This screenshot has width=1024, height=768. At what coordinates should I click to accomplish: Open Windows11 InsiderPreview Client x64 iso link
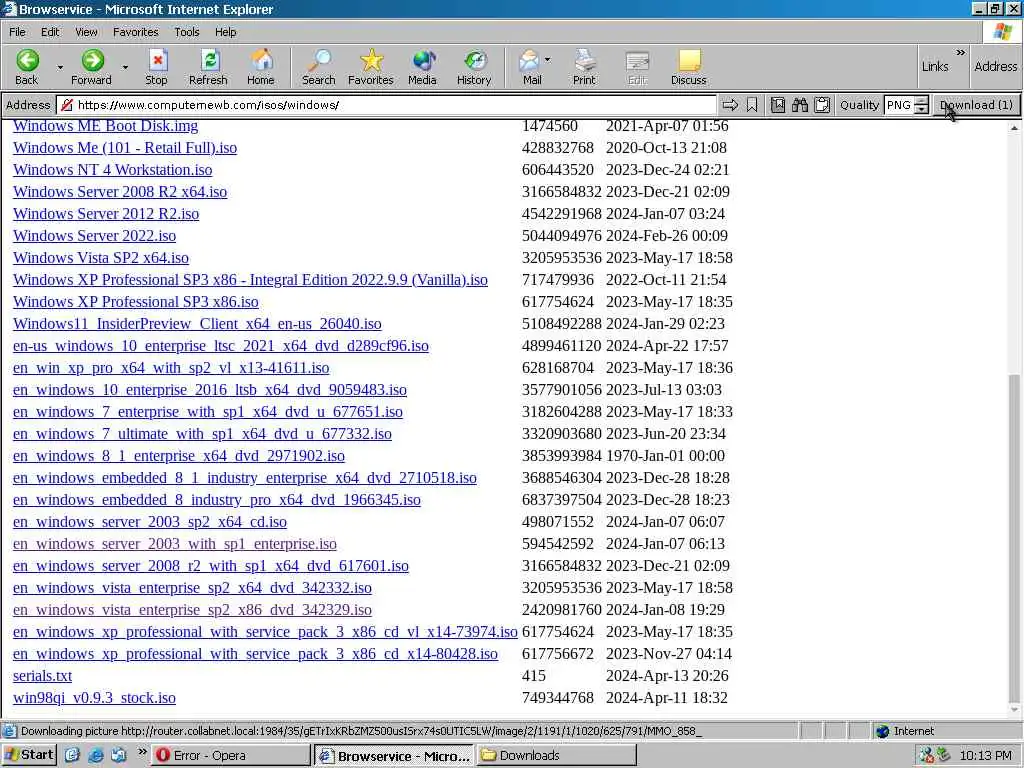pyautogui.click(x=197, y=324)
